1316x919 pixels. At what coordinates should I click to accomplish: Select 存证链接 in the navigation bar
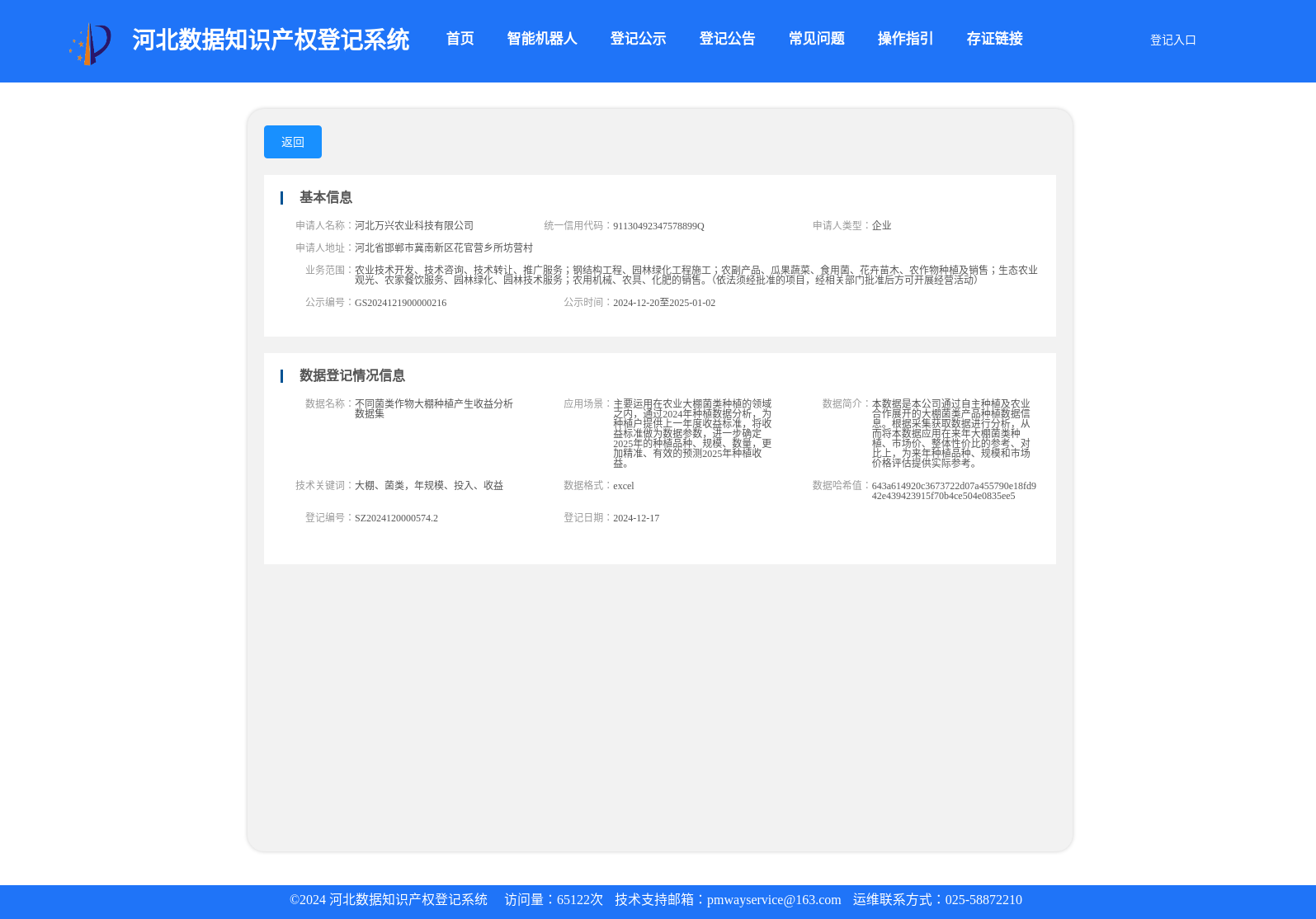tap(994, 39)
